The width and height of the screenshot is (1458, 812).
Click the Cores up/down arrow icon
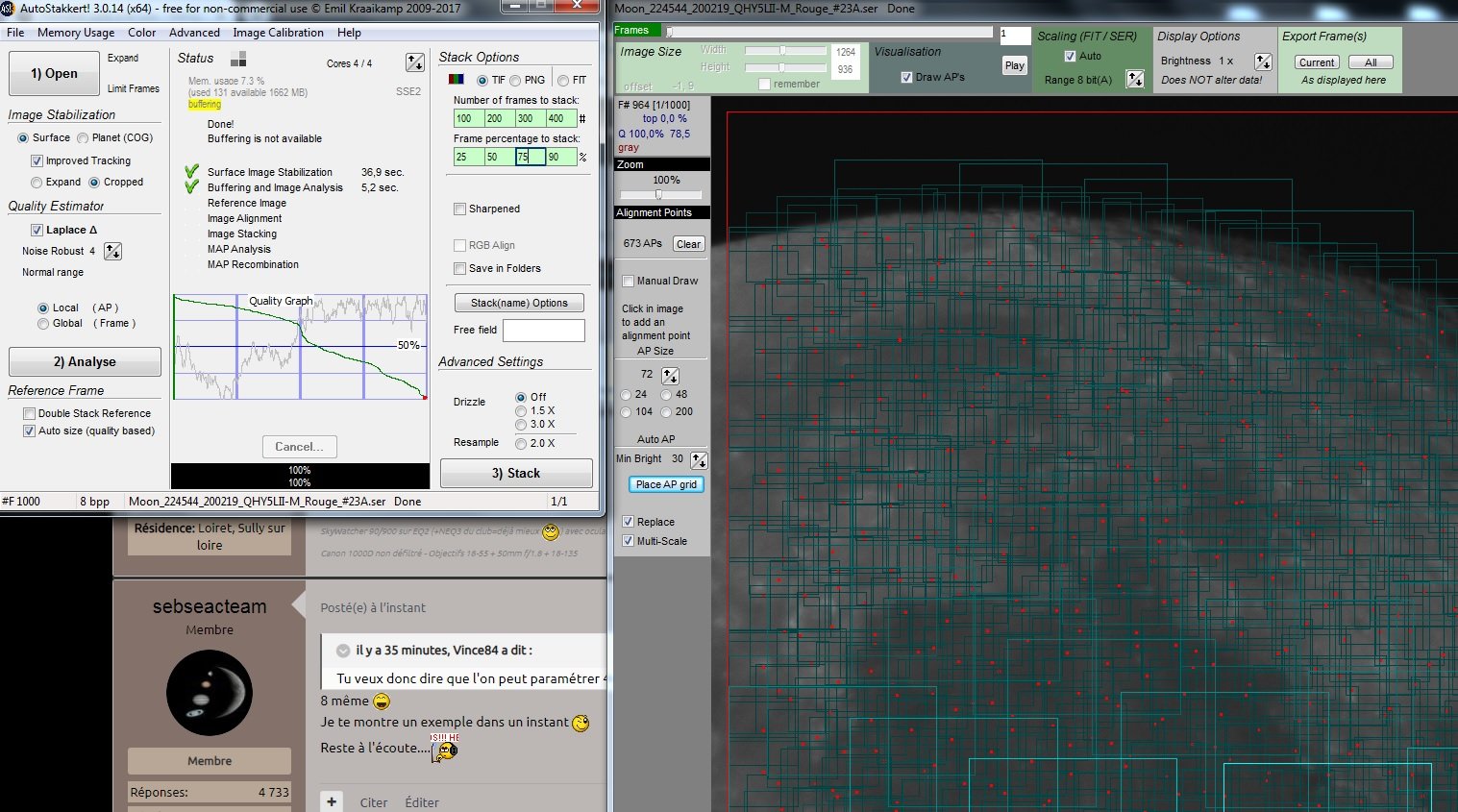tap(415, 62)
